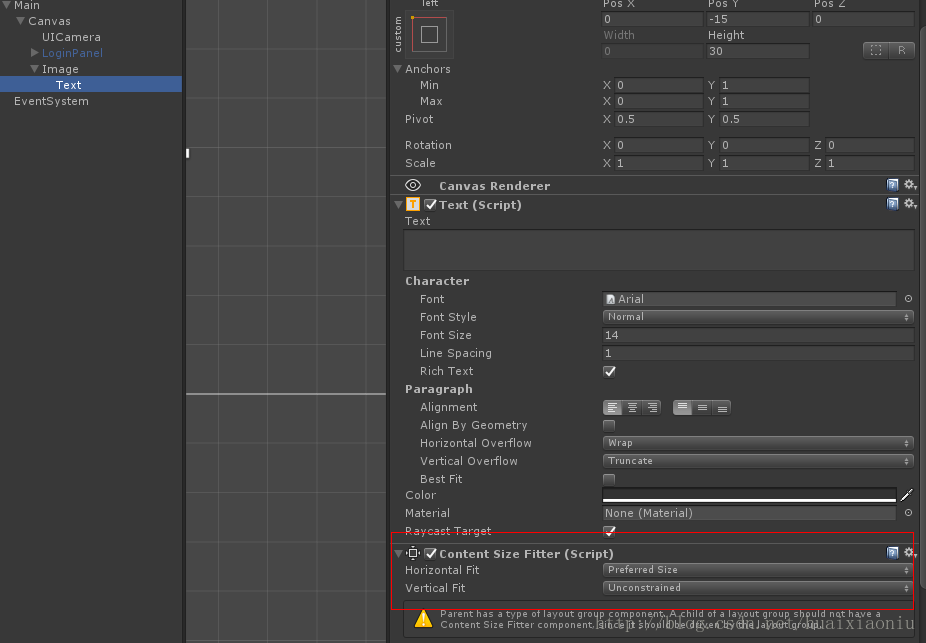This screenshot has width=926, height=643.
Task: Edit the Font Size field
Action: coord(758,335)
